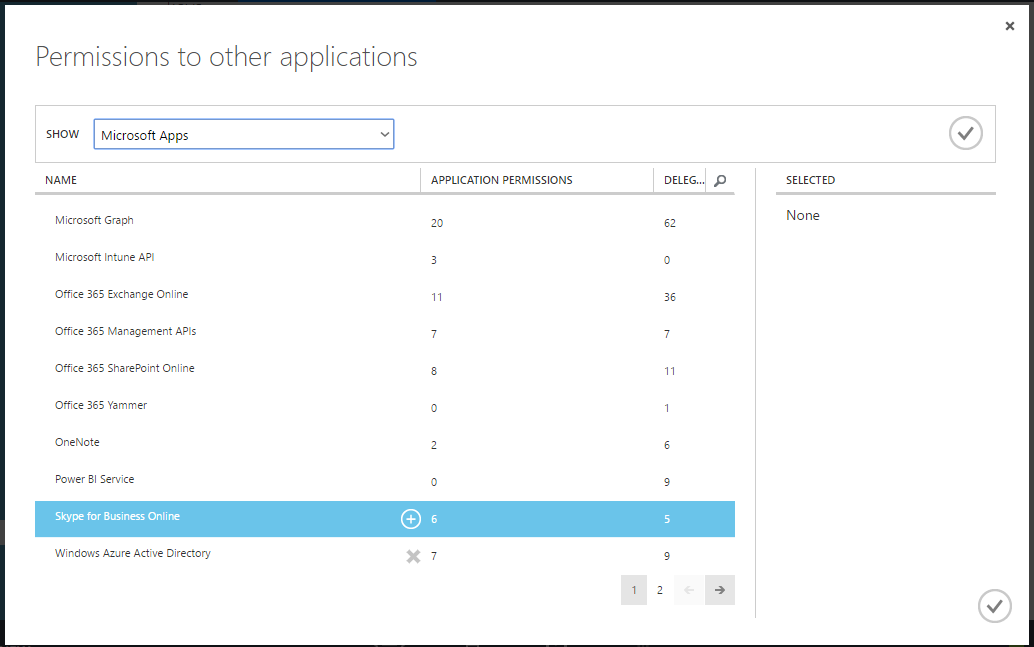Click delegated count 62 for Microsoft Graph

click(x=669, y=223)
